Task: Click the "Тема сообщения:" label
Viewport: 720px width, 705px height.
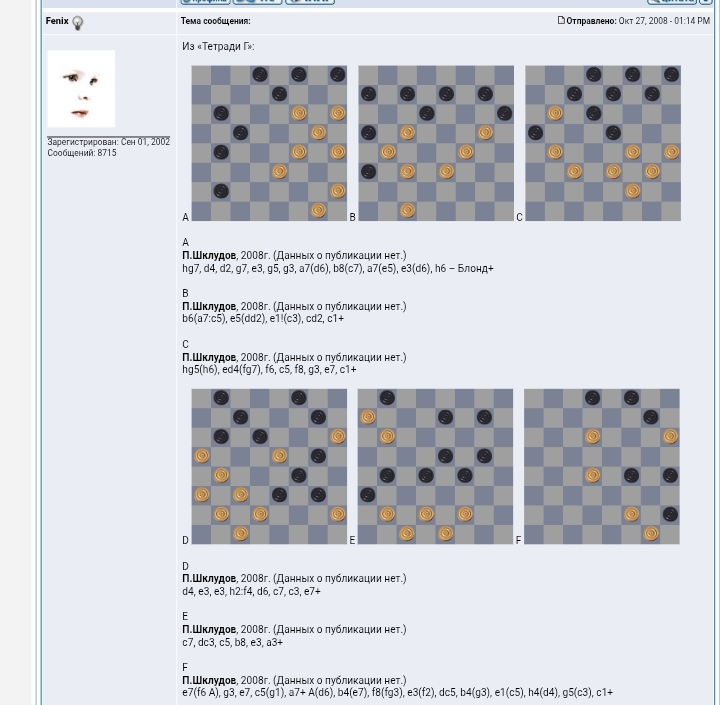Action: tap(215, 21)
